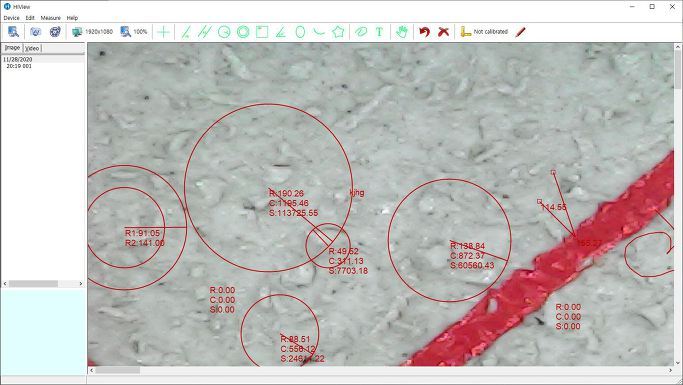
Task: Select the concentric circles tool
Action: (243, 32)
